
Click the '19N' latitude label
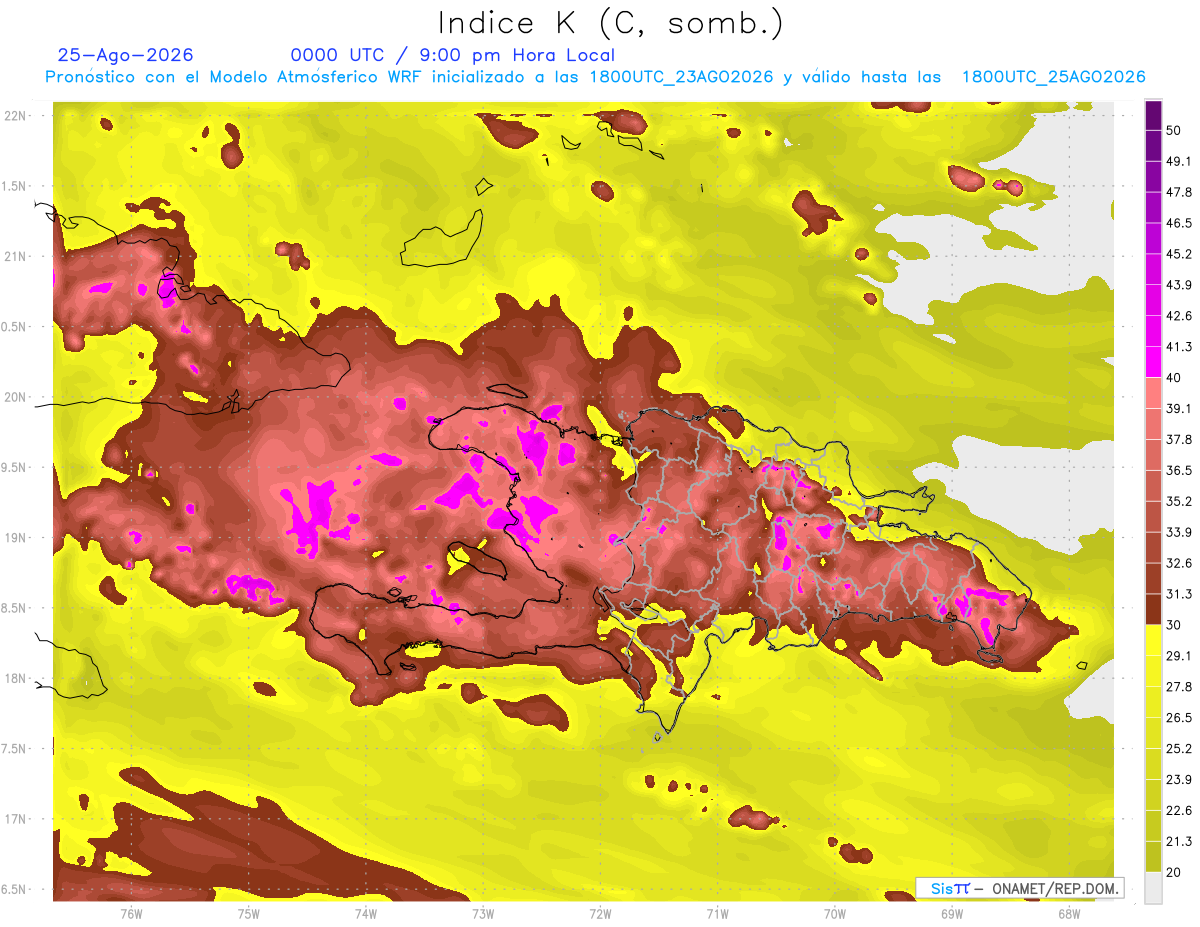tap(15, 538)
